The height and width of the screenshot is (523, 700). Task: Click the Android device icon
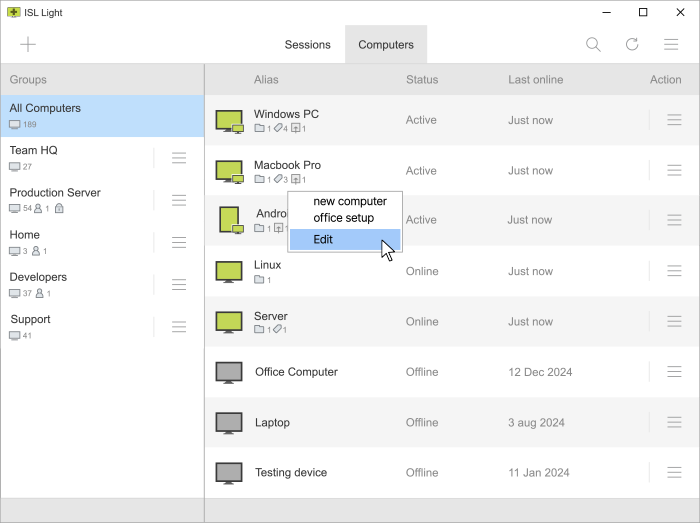229,219
